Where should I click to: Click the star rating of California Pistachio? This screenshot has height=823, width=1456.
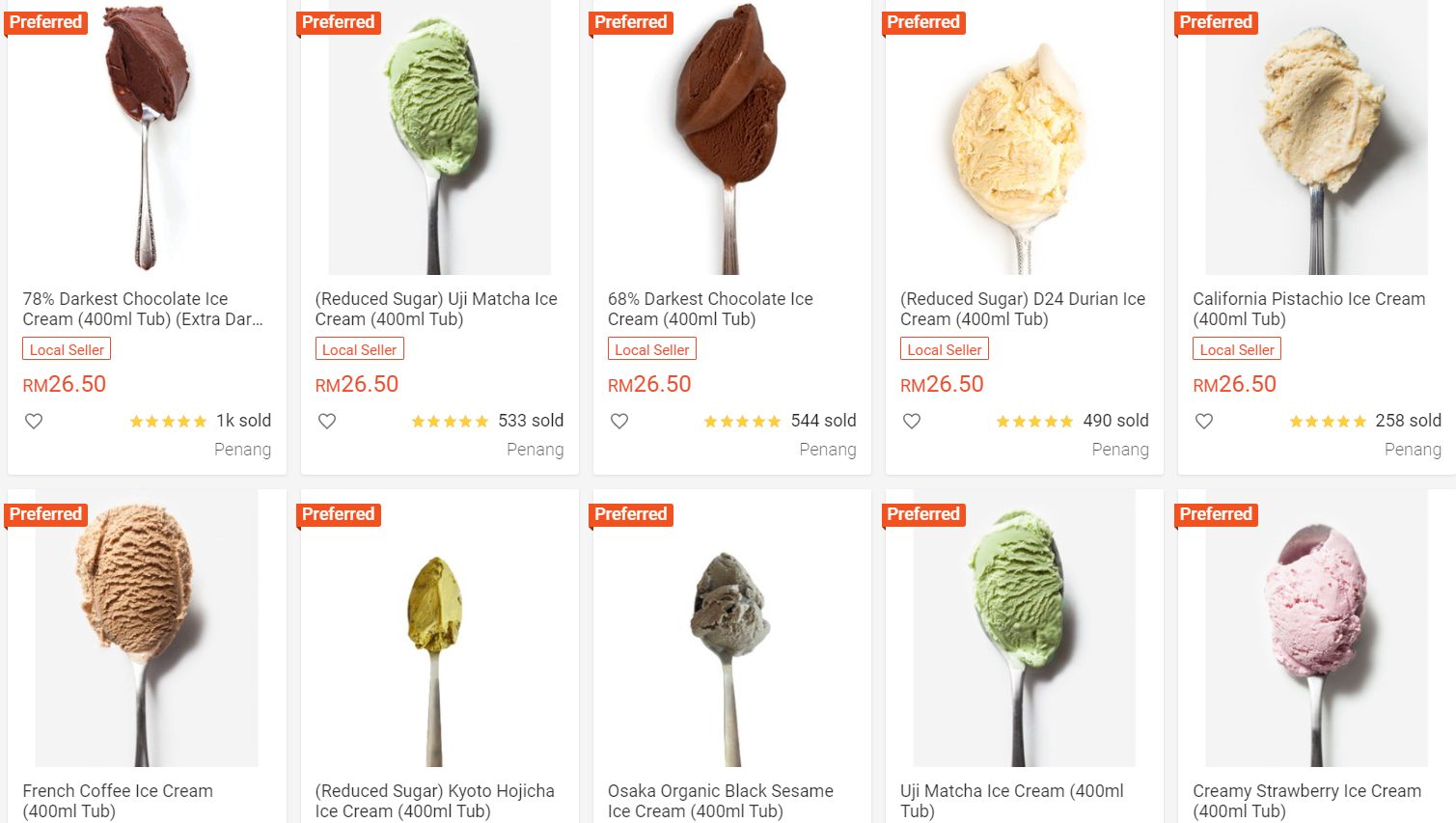pyautogui.click(x=1328, y=422)
